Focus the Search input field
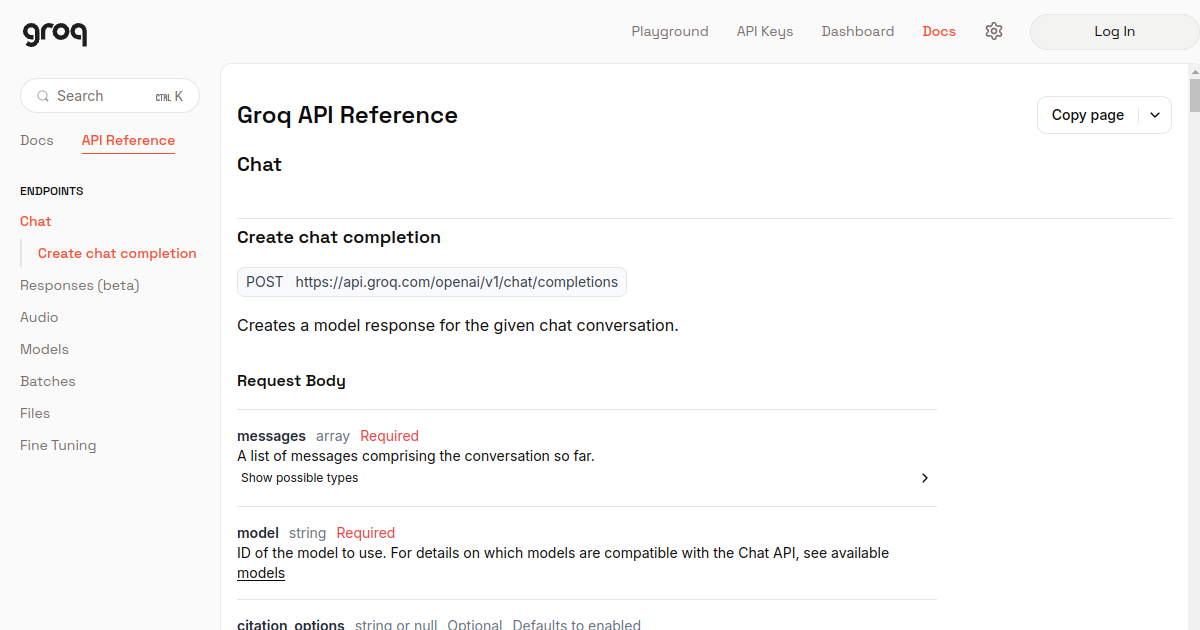Screen dimensions: 1200x630 pos(110,96)
